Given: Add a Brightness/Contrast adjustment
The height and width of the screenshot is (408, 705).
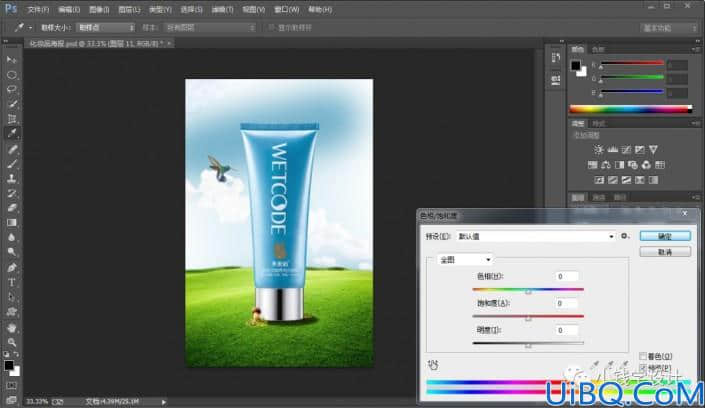Looking at the screenshot, I should tap(598, 149).
